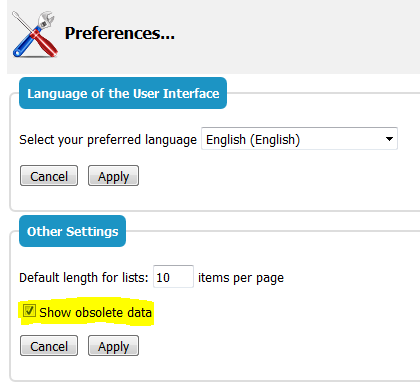Click the Show obsolete data label text
This screenshot has height=385, width=420.
(x=95, y=312)
